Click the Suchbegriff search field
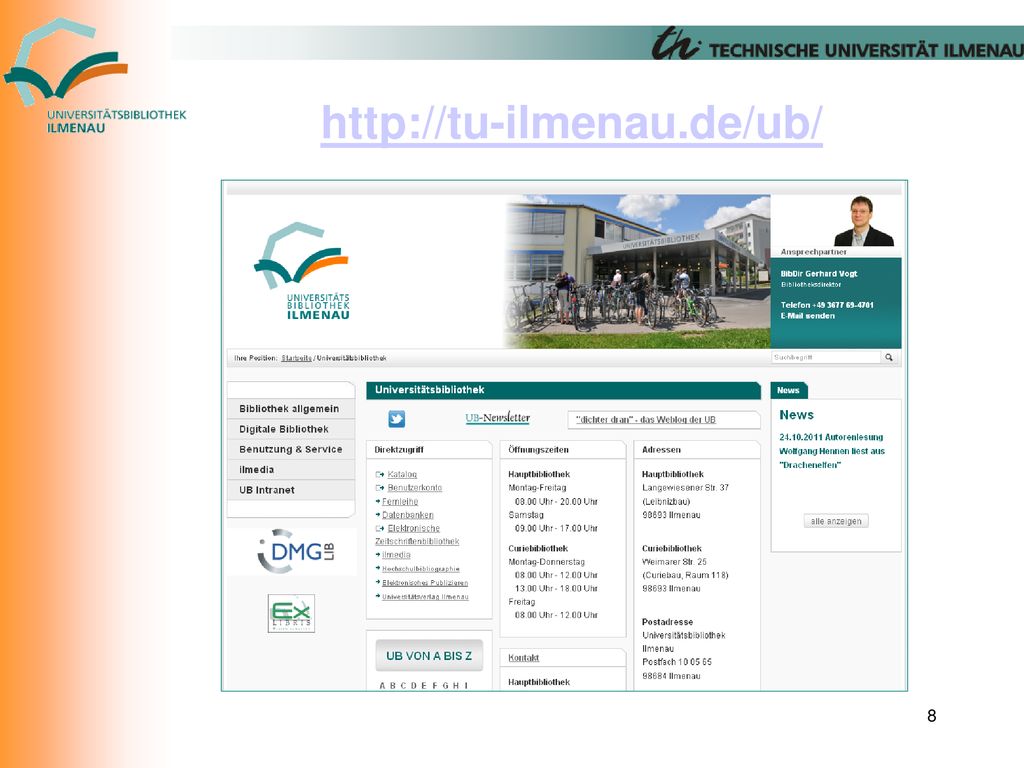 826,357
